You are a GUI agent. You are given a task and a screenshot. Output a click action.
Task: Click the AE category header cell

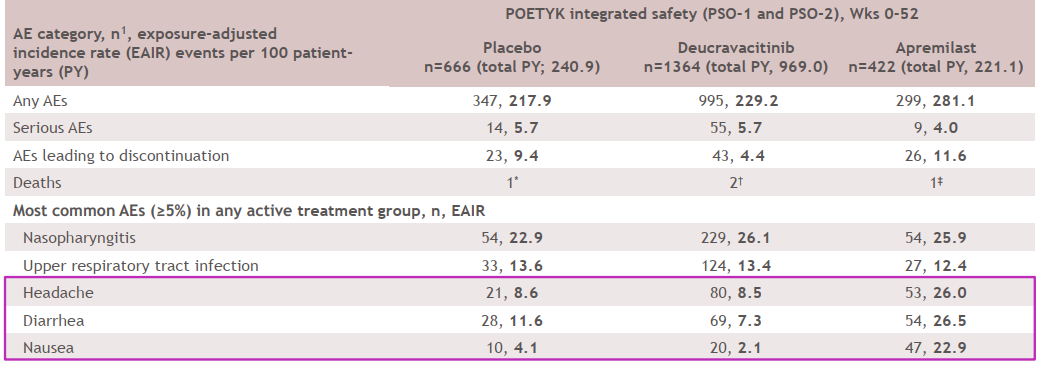coord(182,52)
